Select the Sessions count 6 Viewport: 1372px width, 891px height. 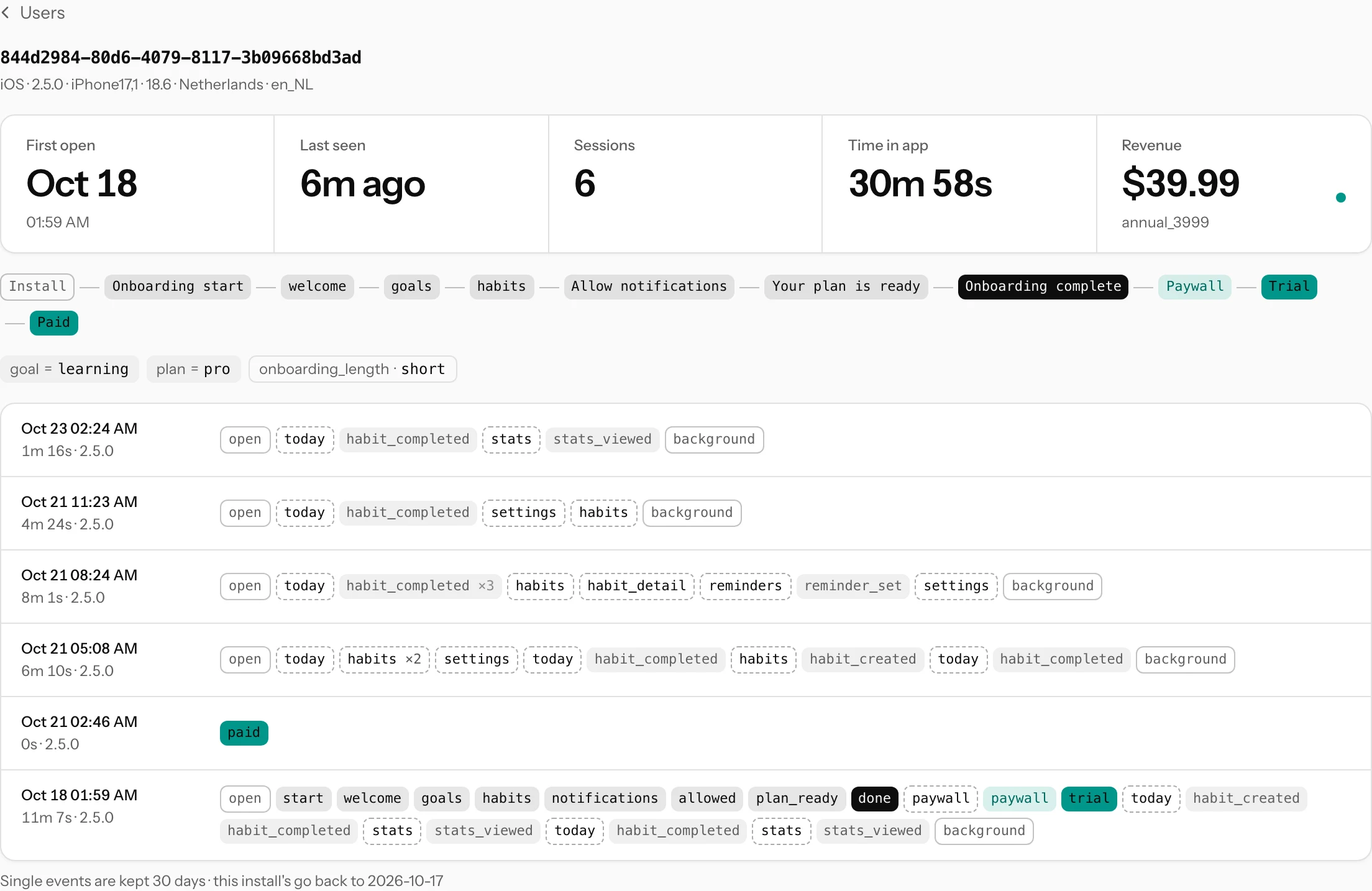pos(585,183)
